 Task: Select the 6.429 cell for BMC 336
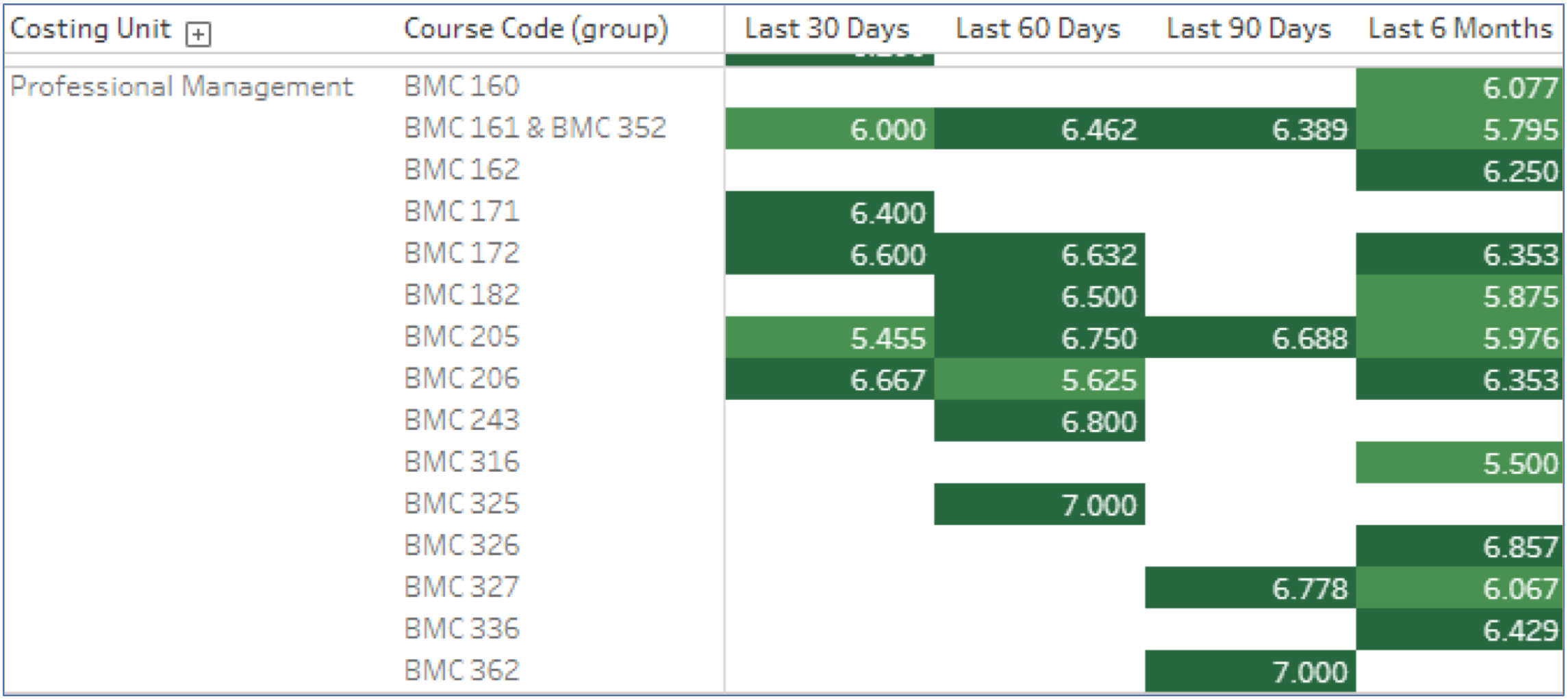tap(1460, 630)
